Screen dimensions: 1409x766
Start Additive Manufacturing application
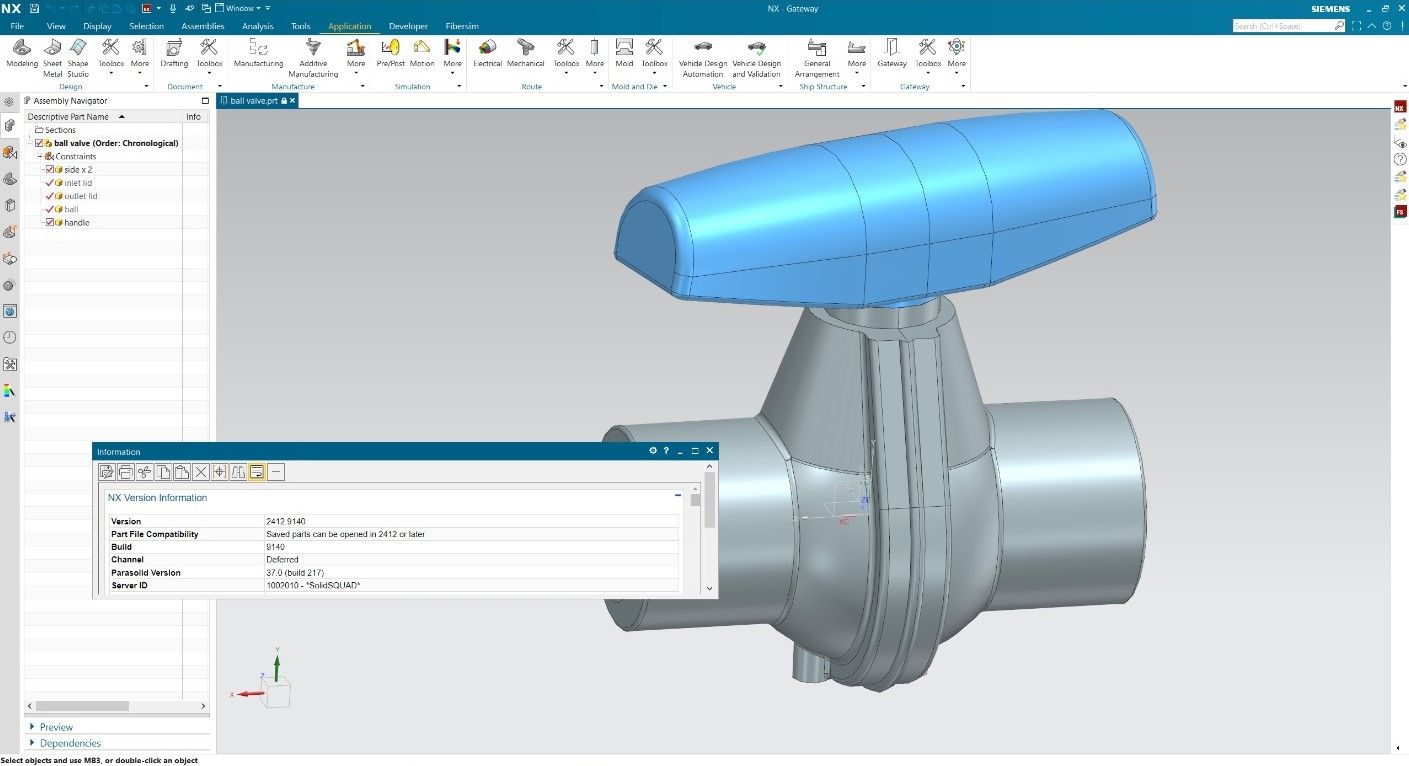[313, 57]
